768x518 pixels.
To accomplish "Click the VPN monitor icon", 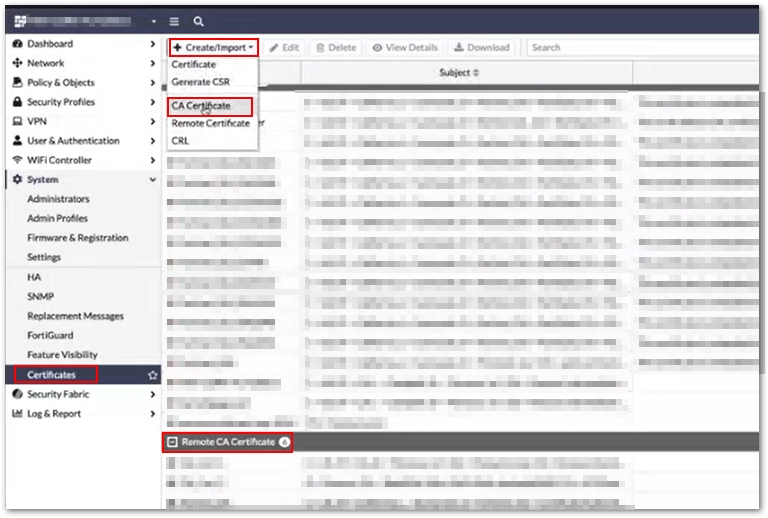I will 18,121.
